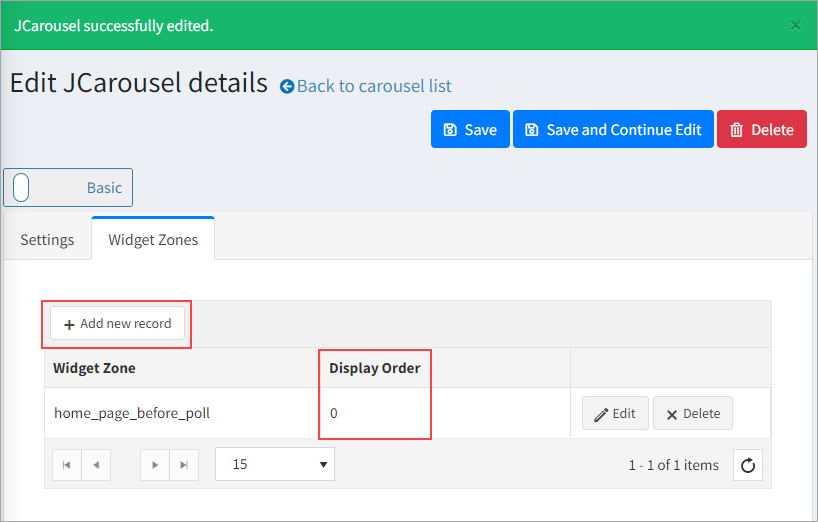Go to the last grid page
Screen dimensions: 818x522
[184, 465]
